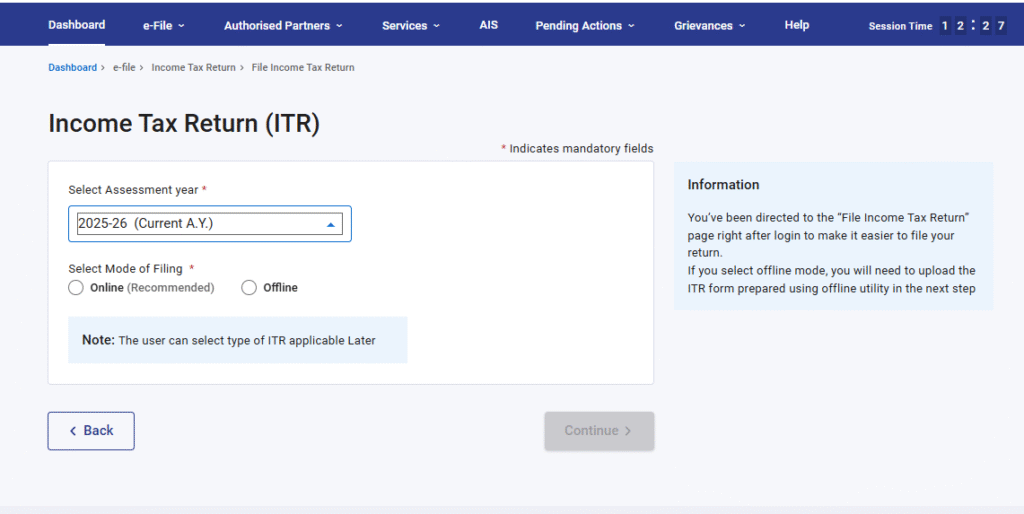The height and width of the screenshot is (514, 1024).
Task: Click the e-file breadcrumb item
Action: coord(123,68)
